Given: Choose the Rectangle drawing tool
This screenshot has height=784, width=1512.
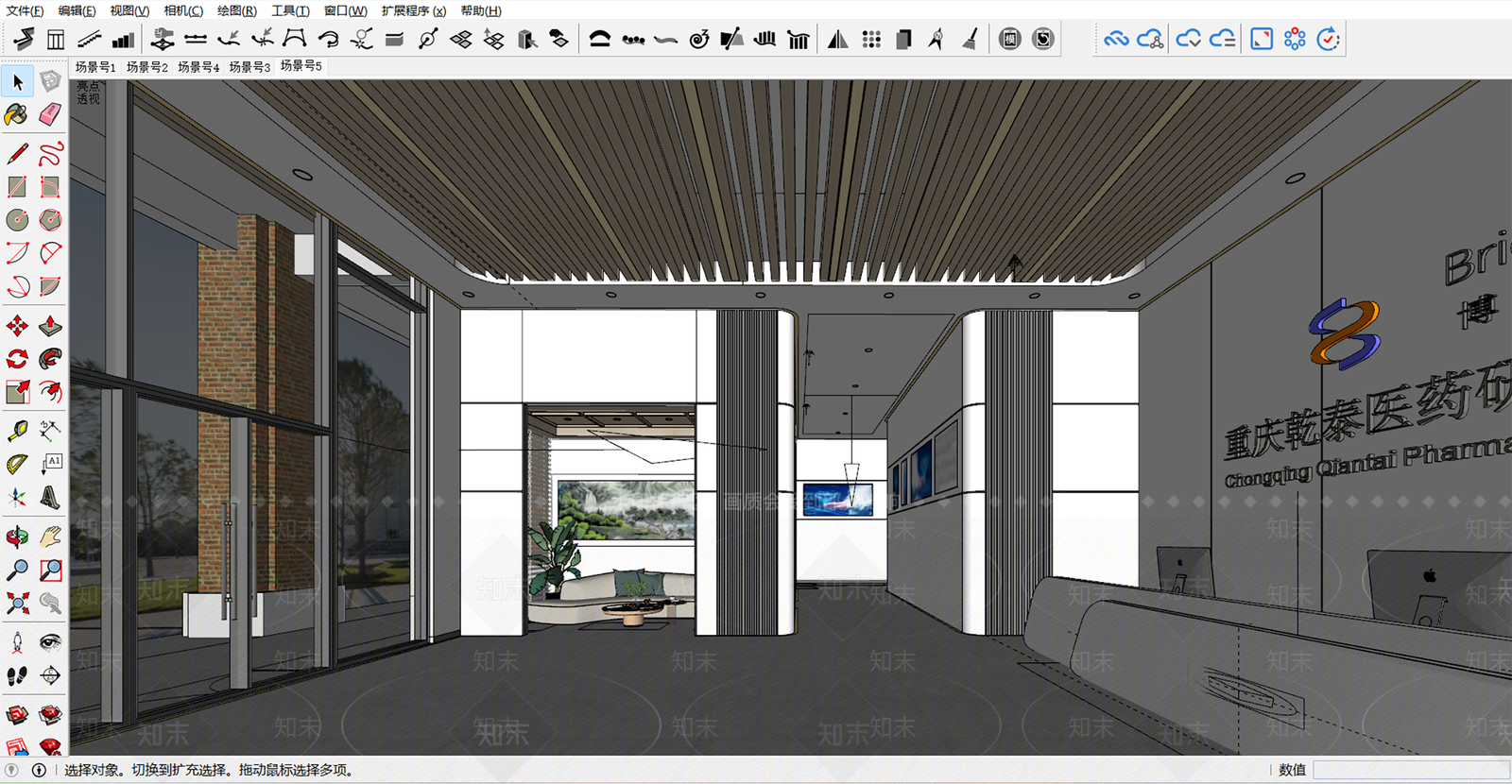Looking at the screenshot, I should point(17,186).
